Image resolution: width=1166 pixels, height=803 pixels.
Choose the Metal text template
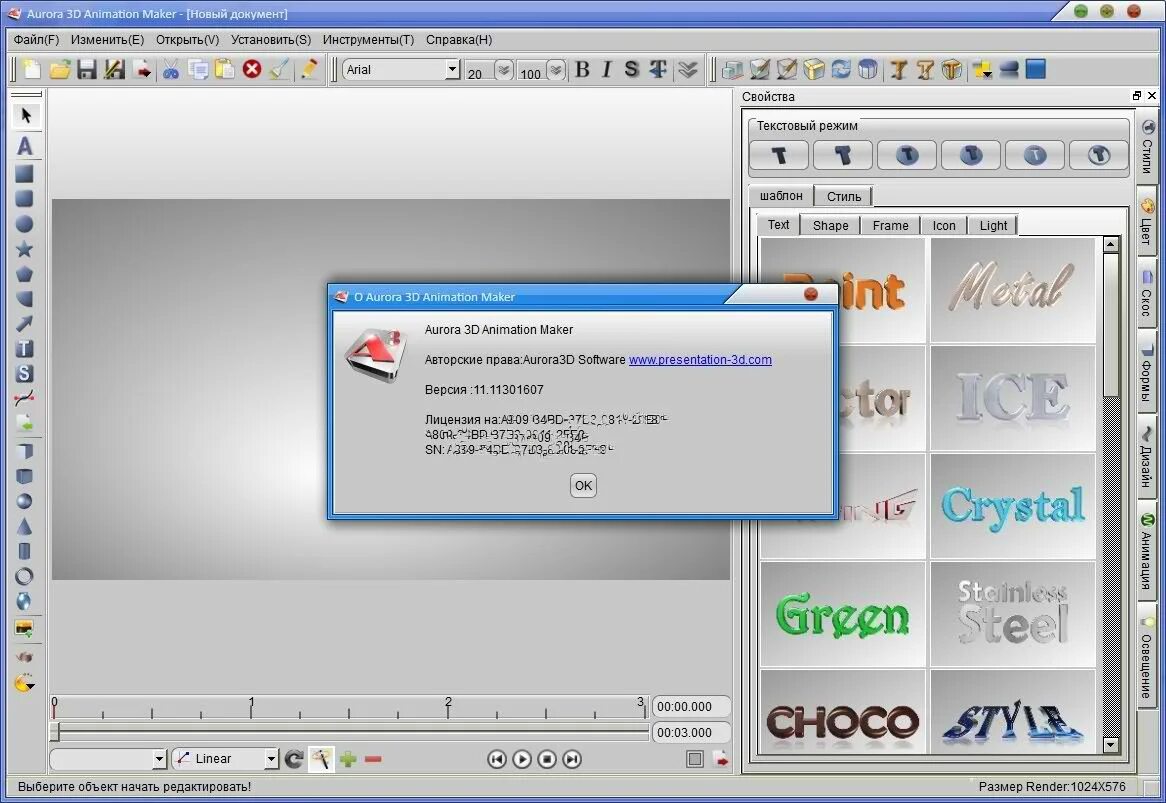tap(1013, 290)
